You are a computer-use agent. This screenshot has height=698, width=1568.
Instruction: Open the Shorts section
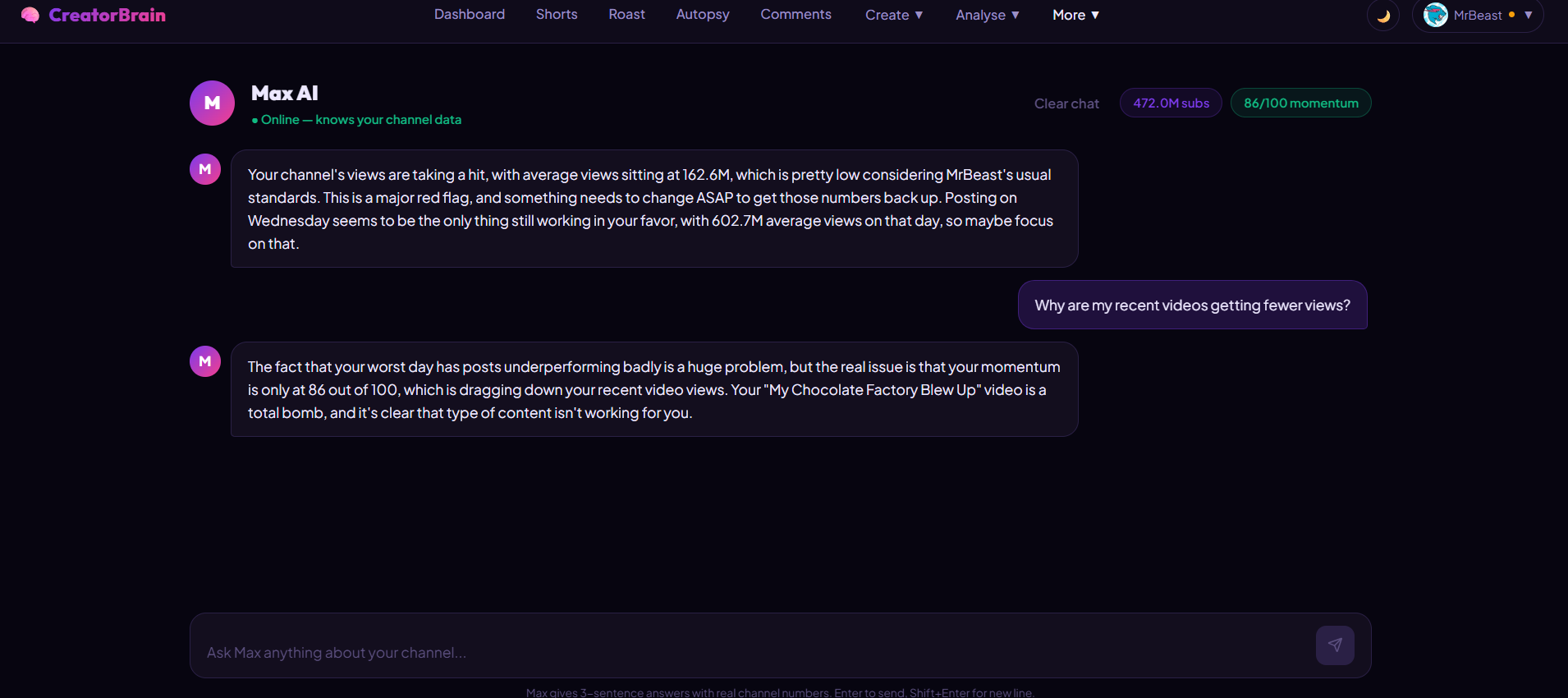point(557,15)
